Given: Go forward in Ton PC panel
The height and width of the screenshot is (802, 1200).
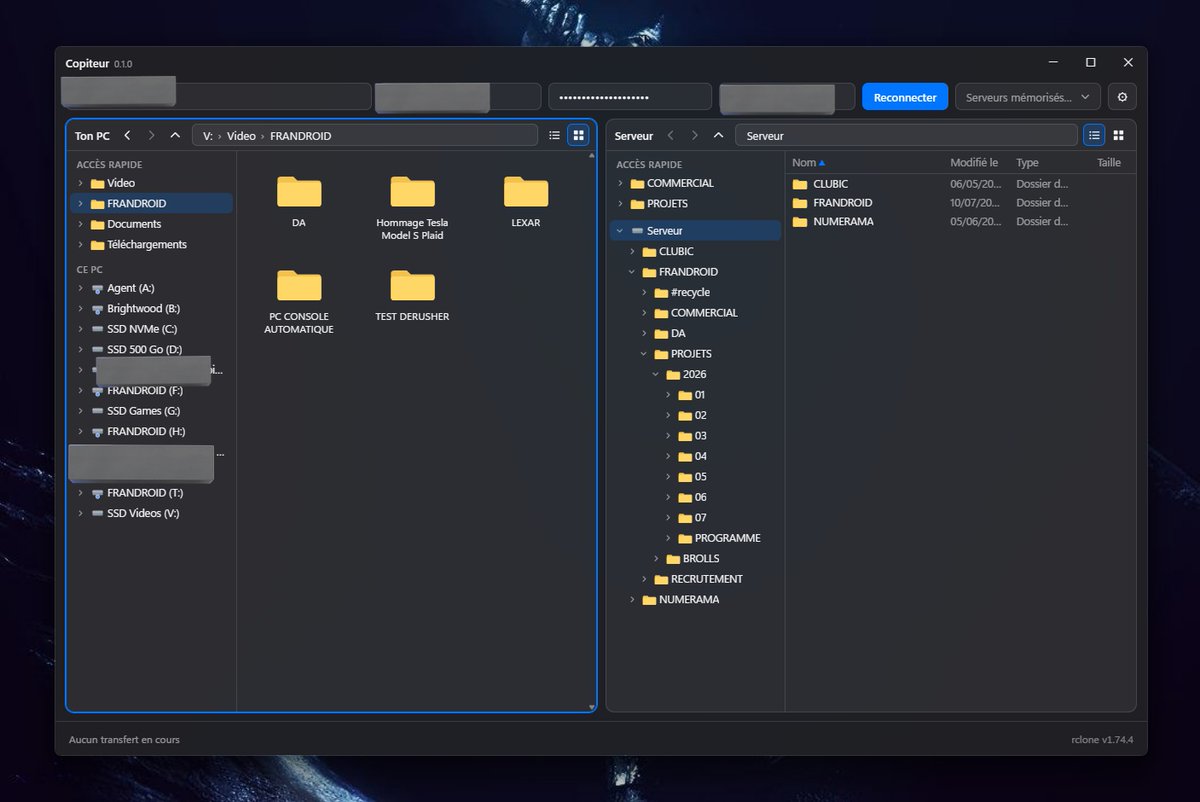Looking at the screenshot, I should point(151,135).
